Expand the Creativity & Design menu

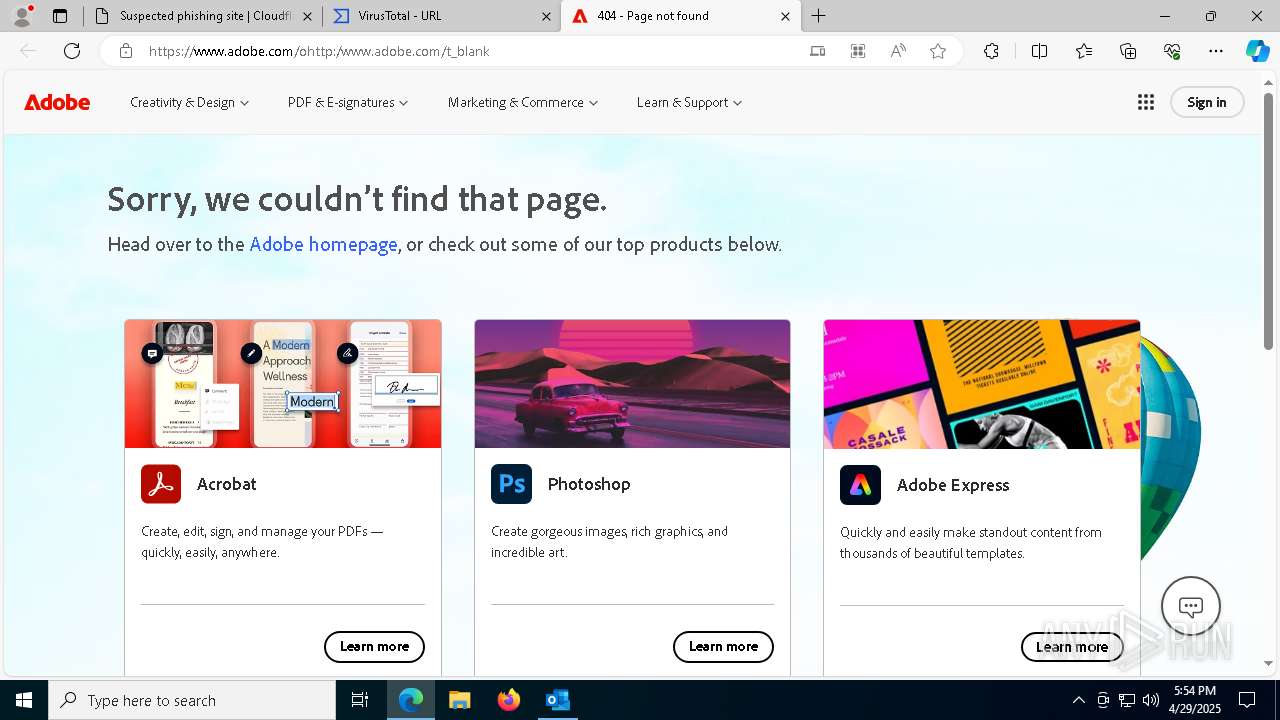(x=189, y=102)
